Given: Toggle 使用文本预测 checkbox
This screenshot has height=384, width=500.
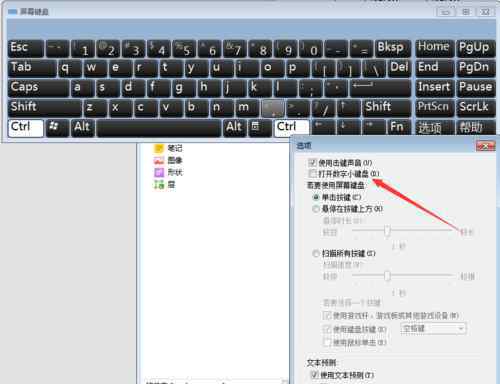Looking at the screenshot, I should (x=314, y=375).
